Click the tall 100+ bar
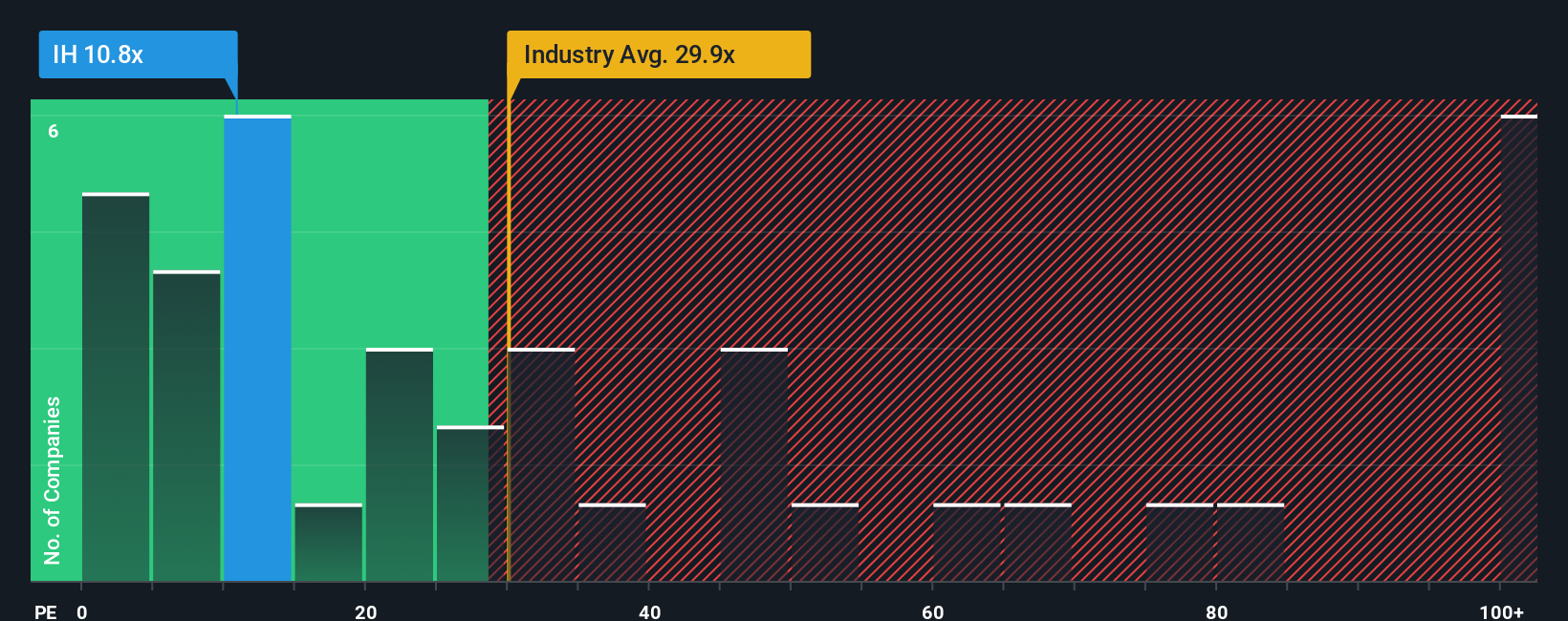Viewport: 1568px width, 621px height. click(1519, 349)
